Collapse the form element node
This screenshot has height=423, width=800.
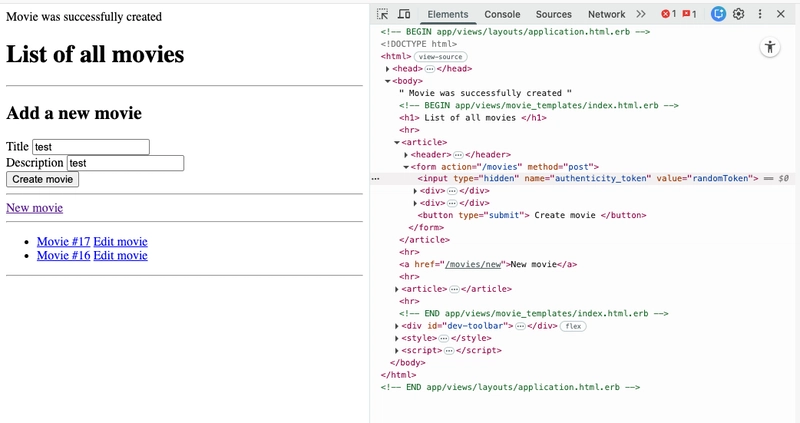pyautogui.click(x=406, y=167)
